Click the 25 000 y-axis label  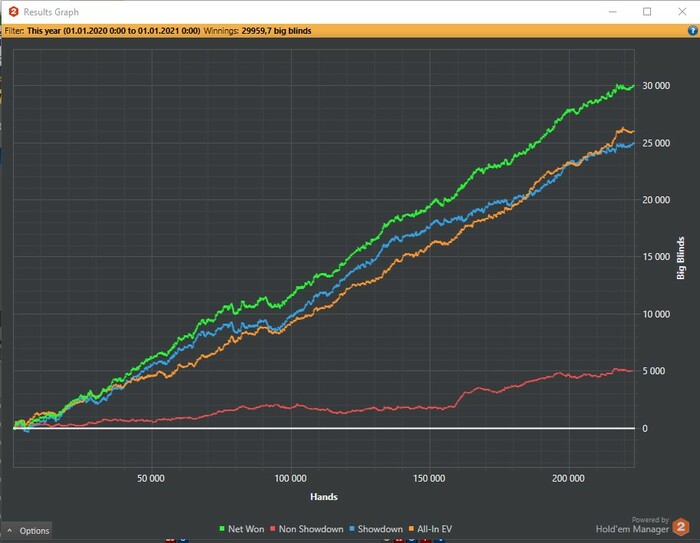[656, 143]
